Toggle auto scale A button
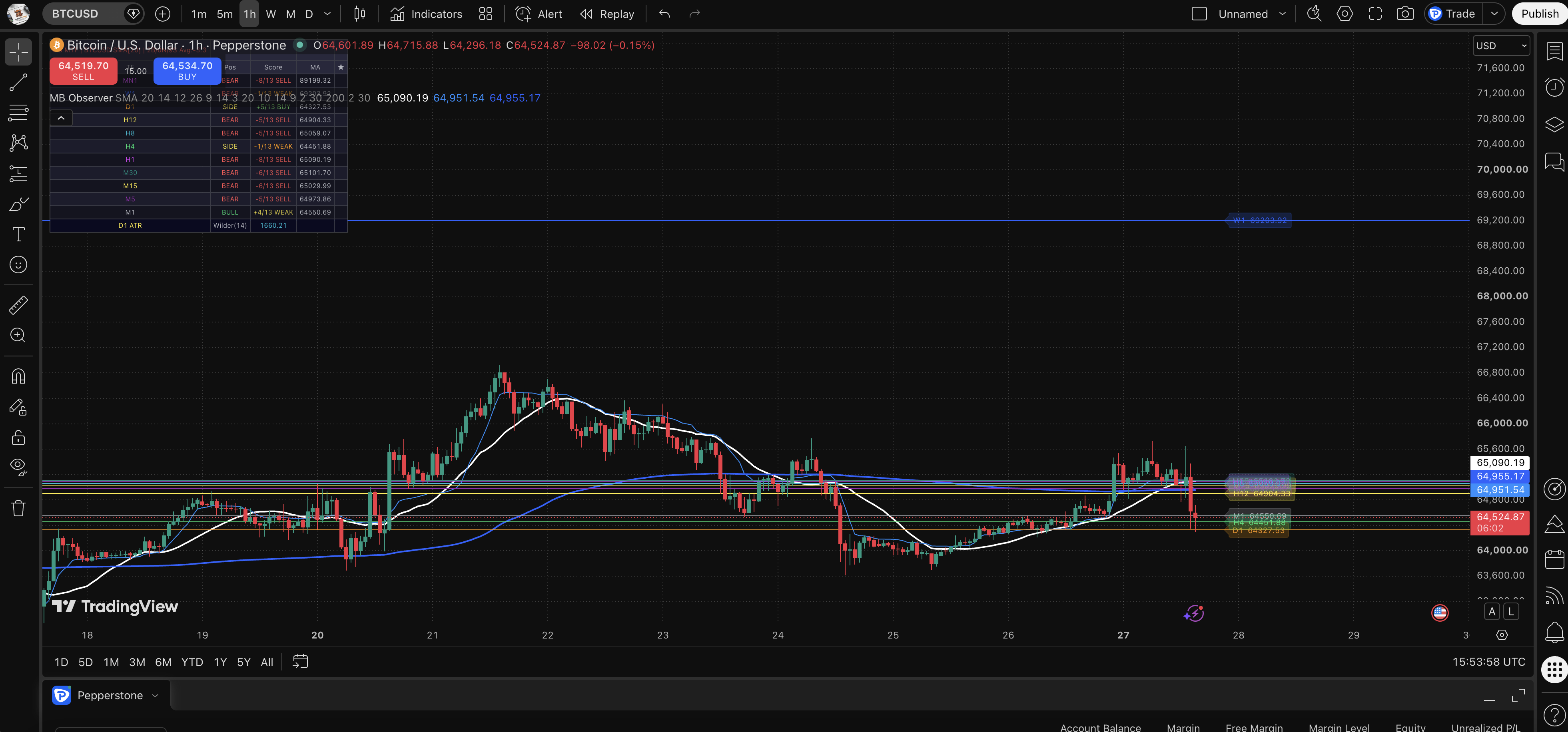 1491,612
